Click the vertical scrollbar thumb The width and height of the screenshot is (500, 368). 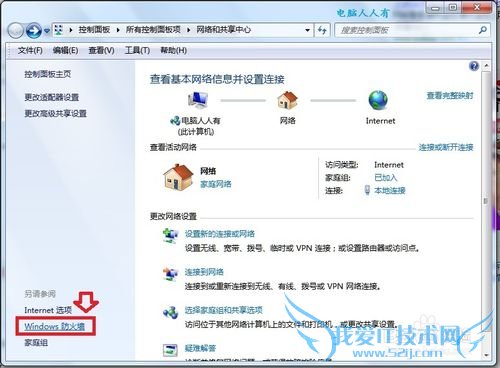click(486, 201)
